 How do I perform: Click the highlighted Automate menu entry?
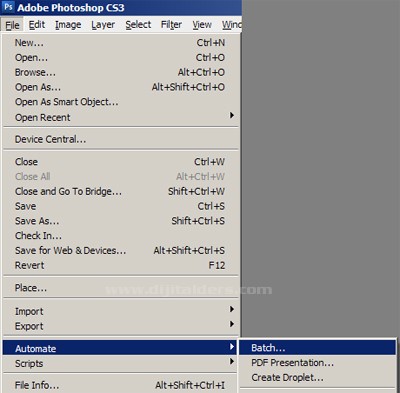tap(120, 348)
